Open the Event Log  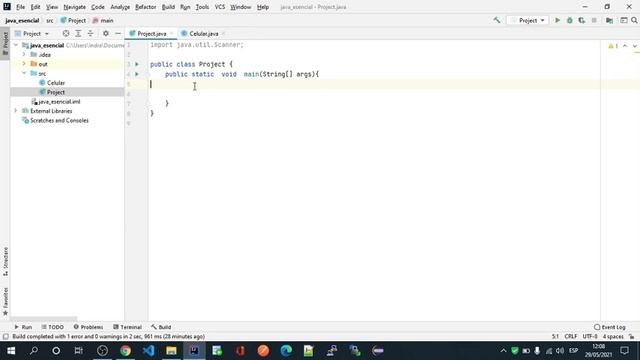610,327
